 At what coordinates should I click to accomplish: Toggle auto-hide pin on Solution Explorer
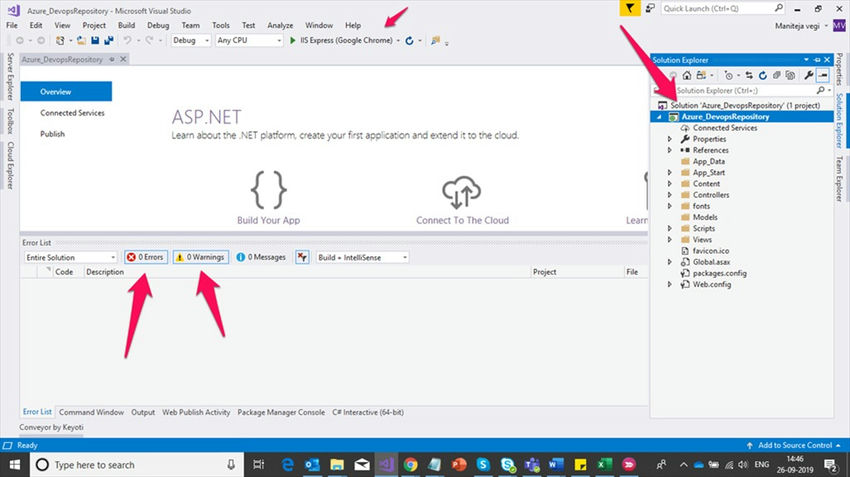pyautogui.click(x=817, y=60)
